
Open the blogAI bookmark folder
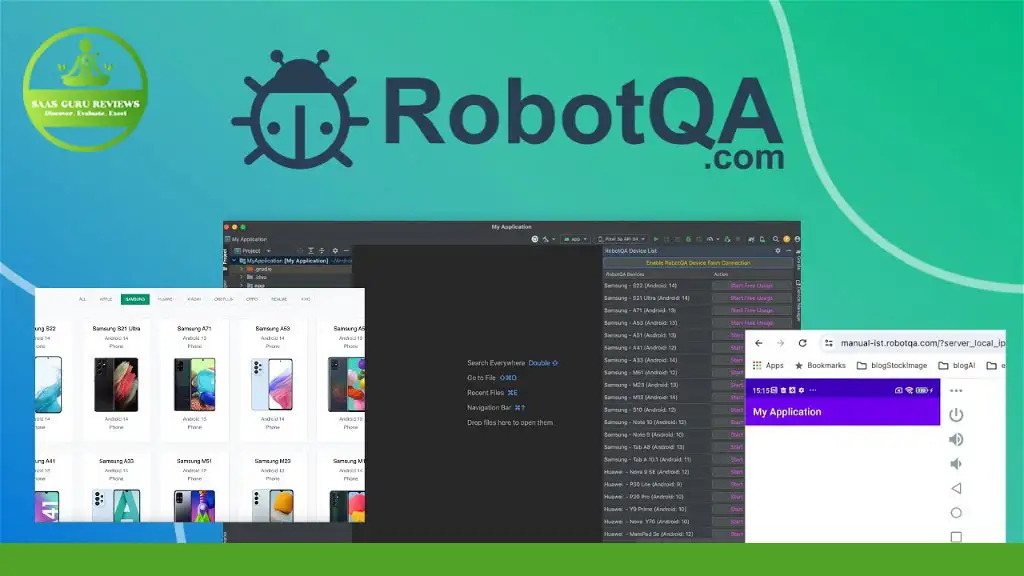coord(957,365)
